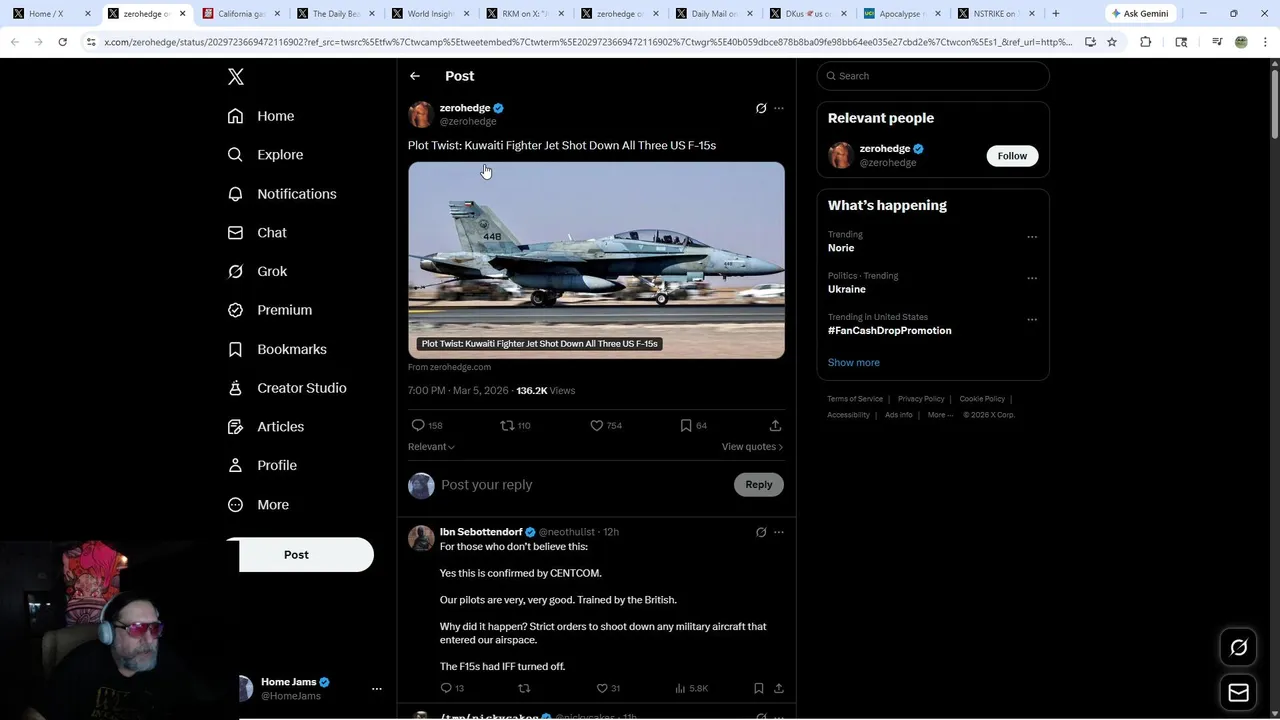The image size is (1280, 720).
Task: Open floating Grok button at bottom right
Action: 1238,648
